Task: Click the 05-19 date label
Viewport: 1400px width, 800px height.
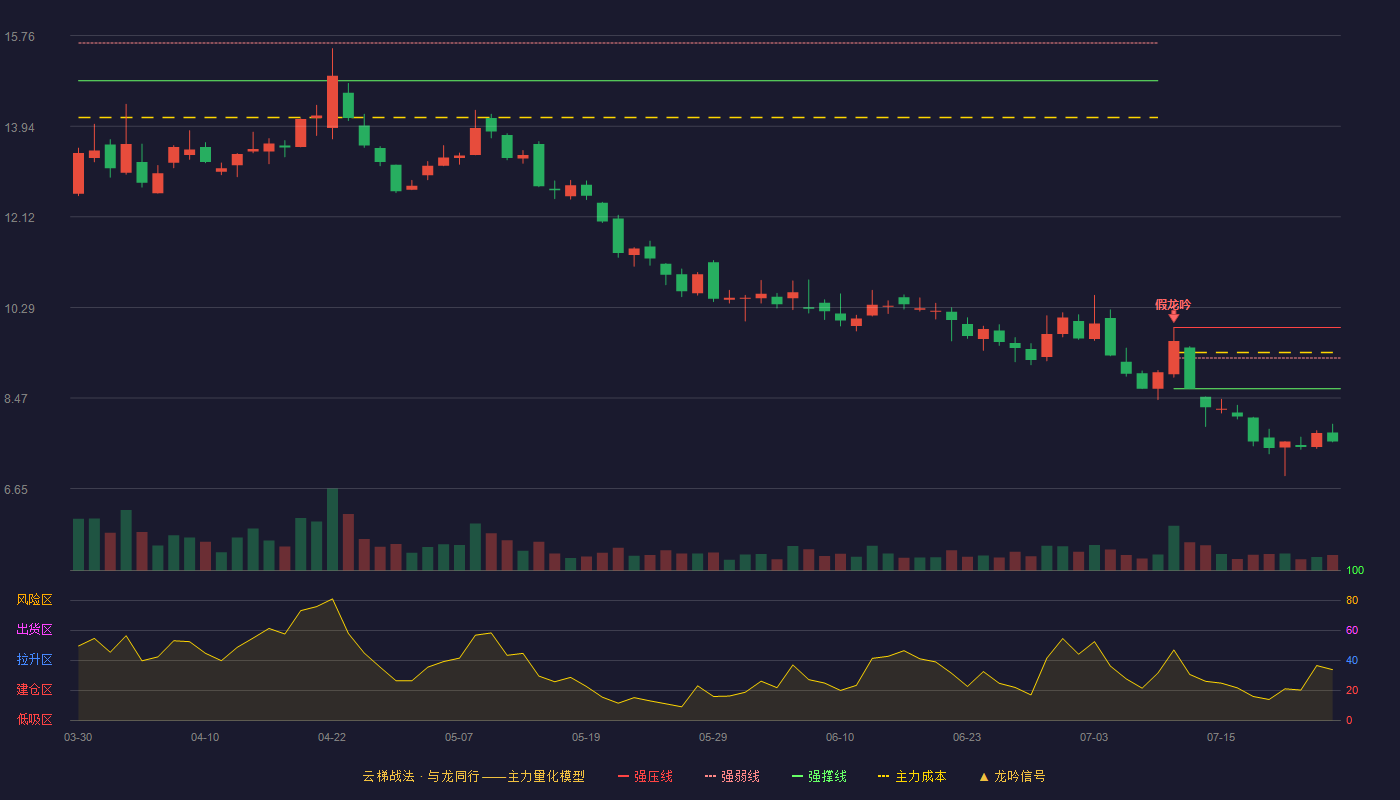Action: tap(586, 737)
